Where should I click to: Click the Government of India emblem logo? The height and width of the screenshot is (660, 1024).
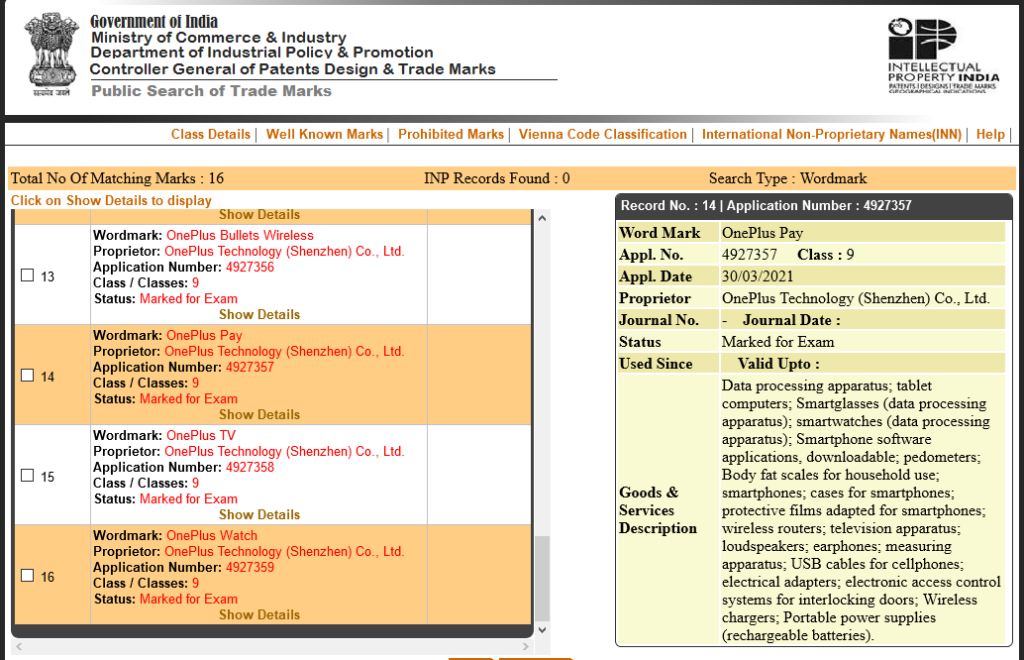pos(49,54)
